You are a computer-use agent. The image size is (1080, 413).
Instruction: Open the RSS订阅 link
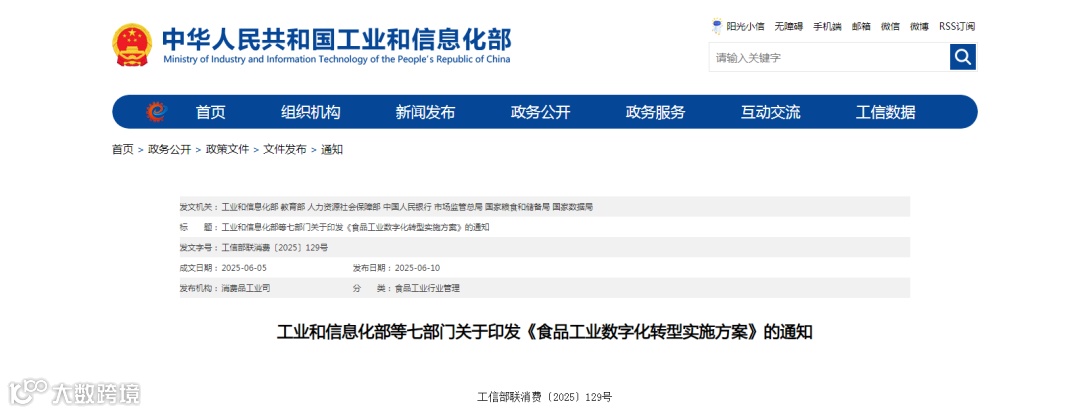coord(957,27)
